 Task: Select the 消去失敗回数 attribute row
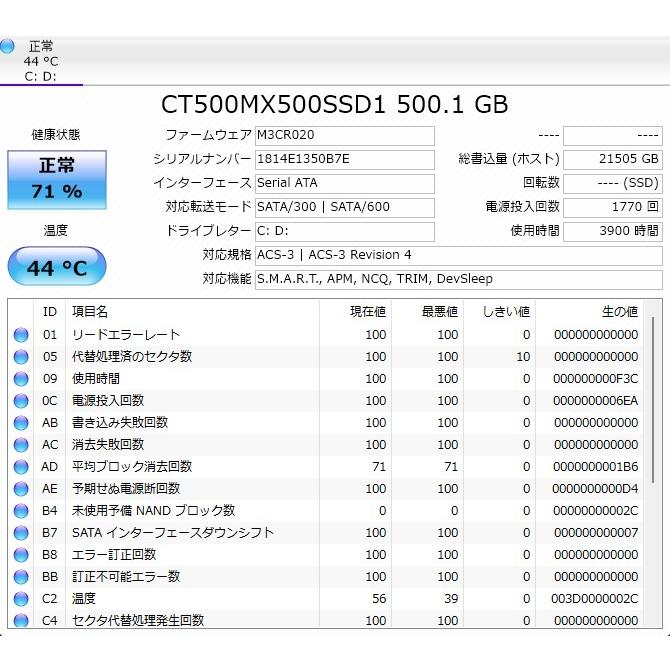326,445
